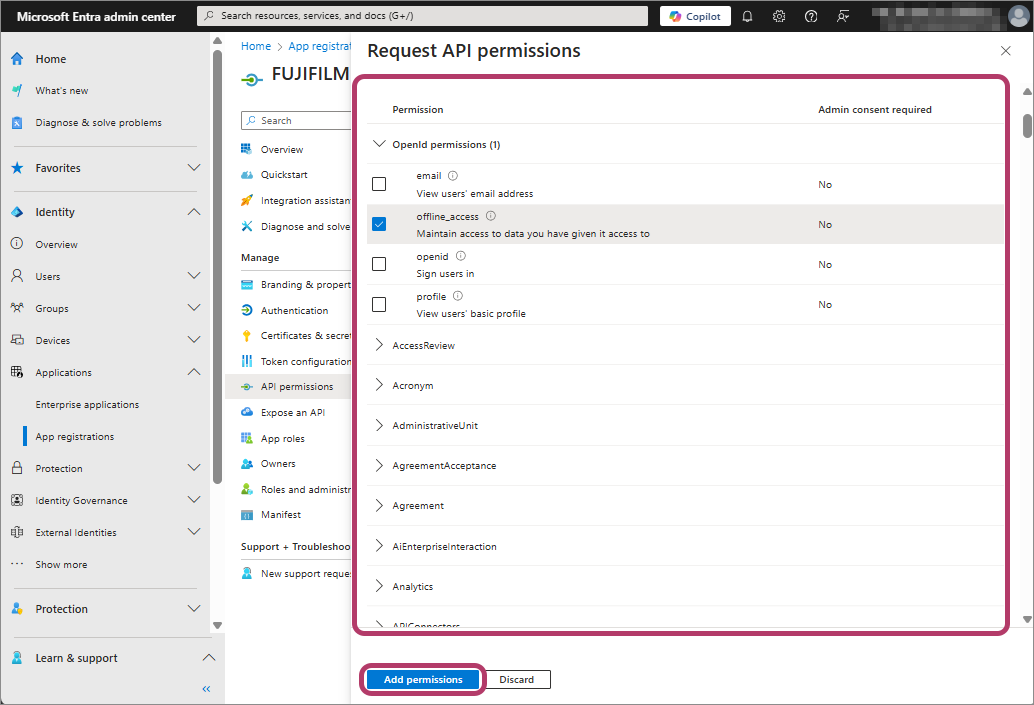Expand the Agreement permission group
The image size is (1034, 705).
tap(379, 505)
